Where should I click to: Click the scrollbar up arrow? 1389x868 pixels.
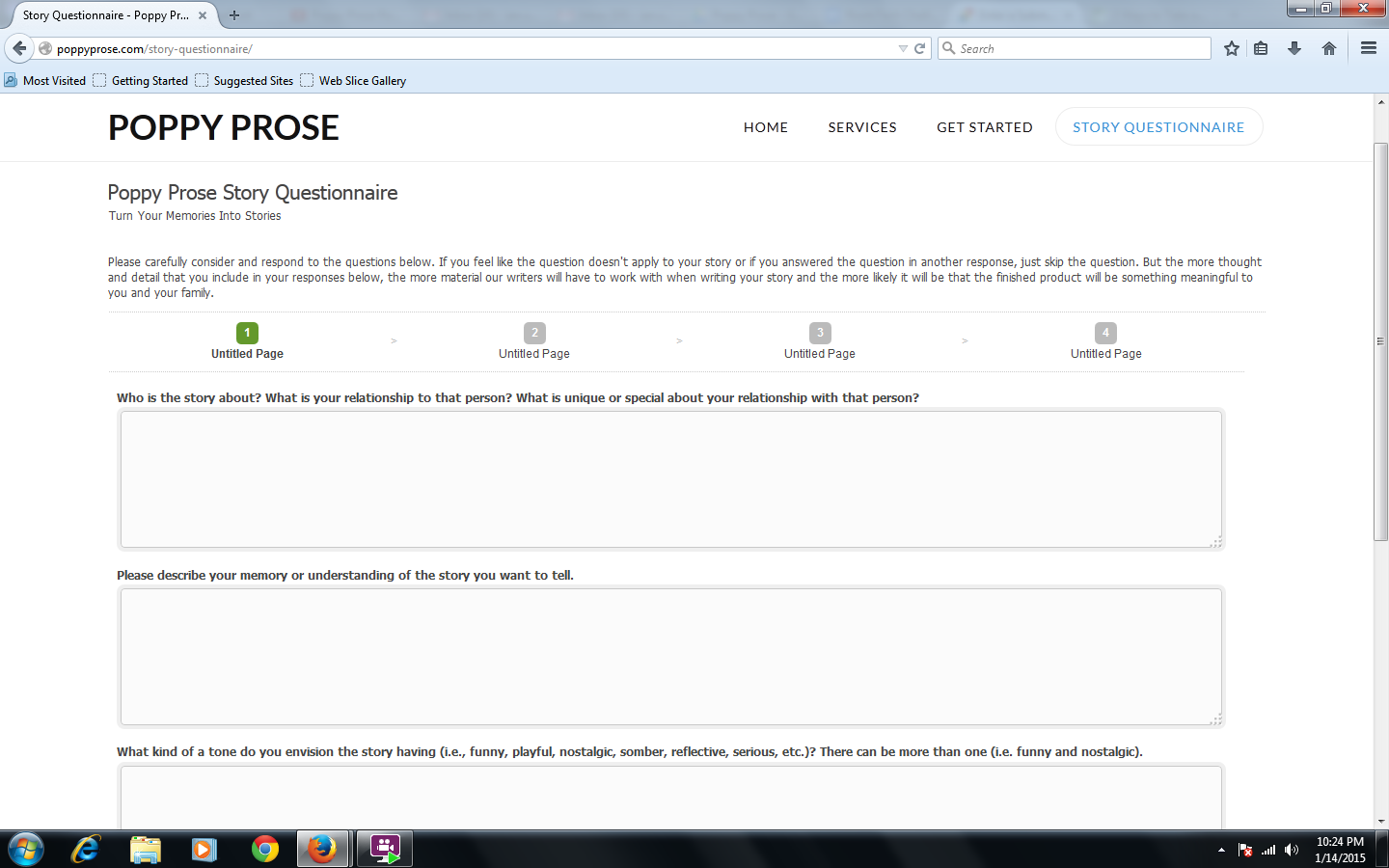coord(1380,101)
